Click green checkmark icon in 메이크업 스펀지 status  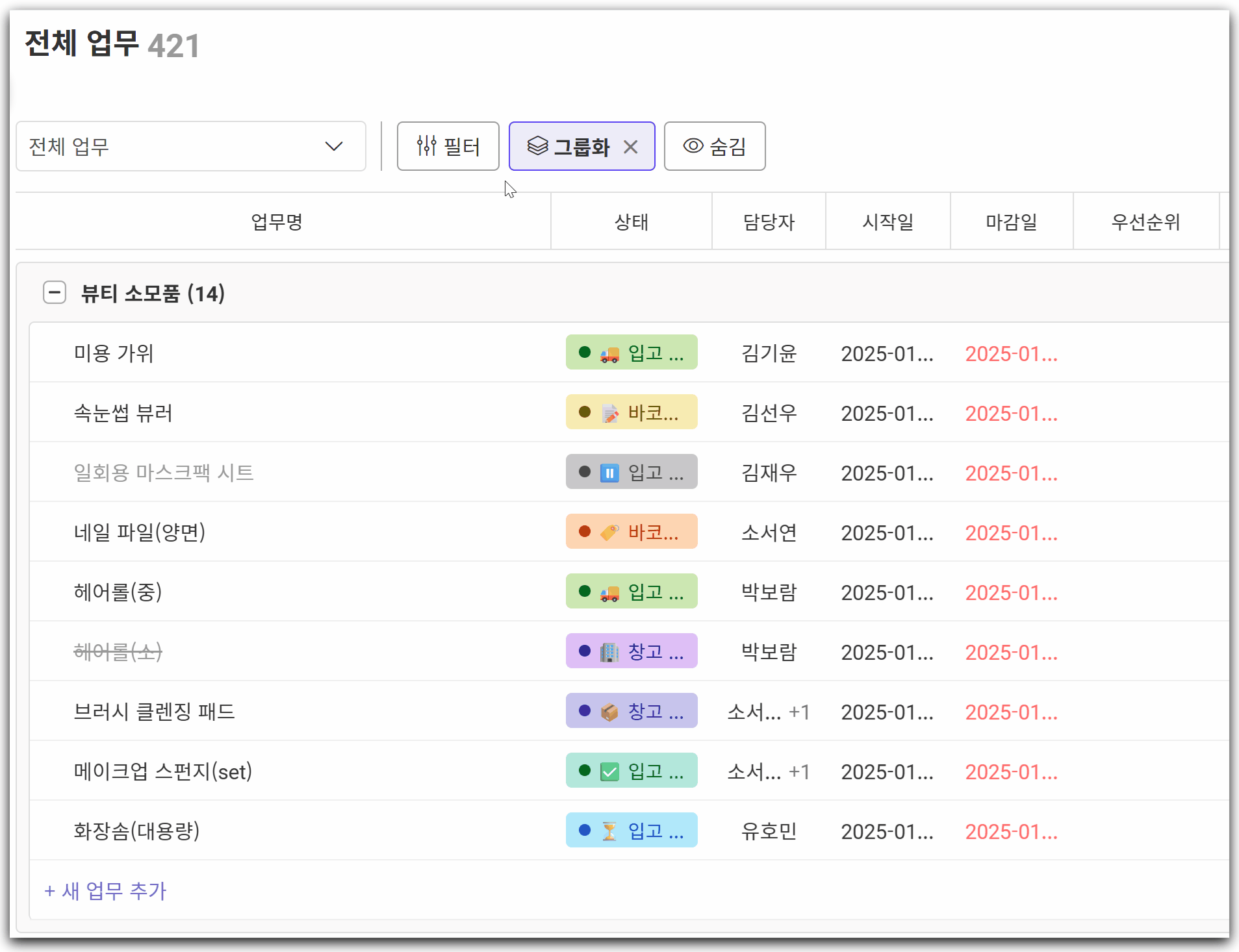pyautogui.click(x=609, y=772)
